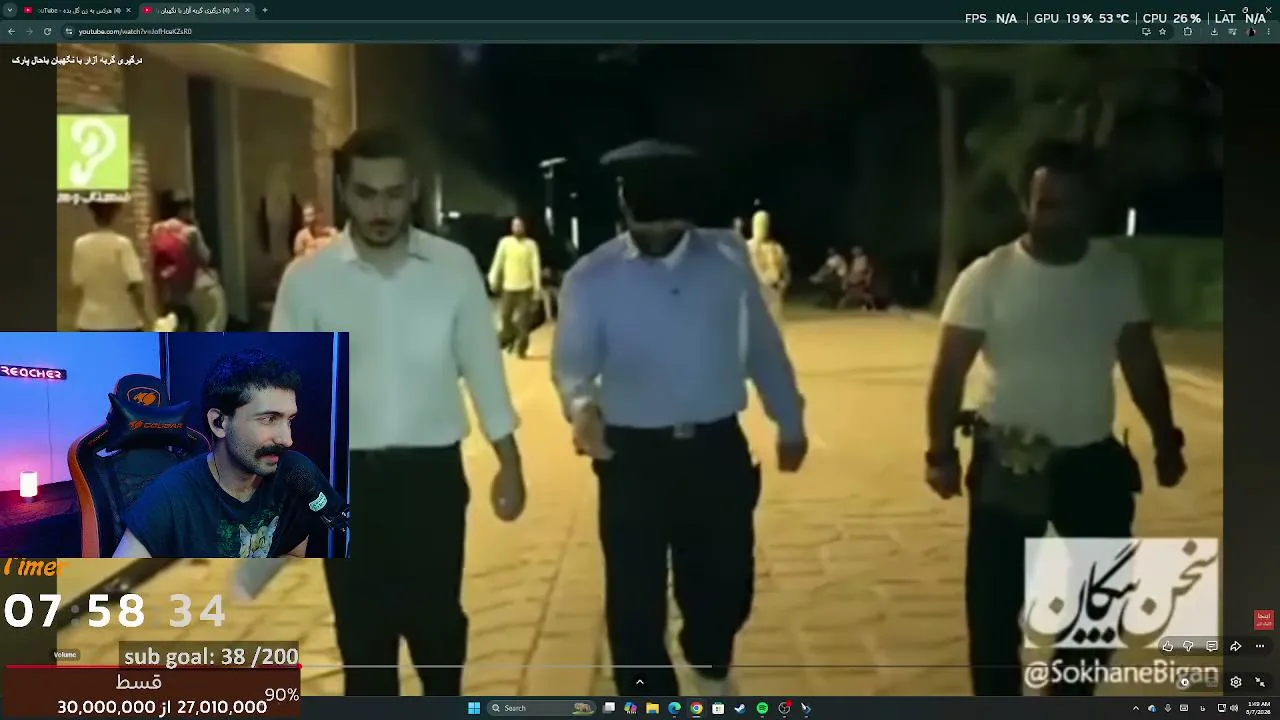Go back to the previous page
Image resolution: width=1280 pixels, height=720 pixels.
[x=11, y=31]
